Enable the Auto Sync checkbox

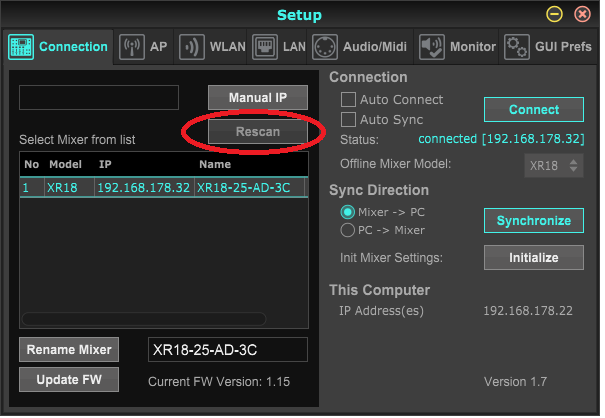point(349,120)
